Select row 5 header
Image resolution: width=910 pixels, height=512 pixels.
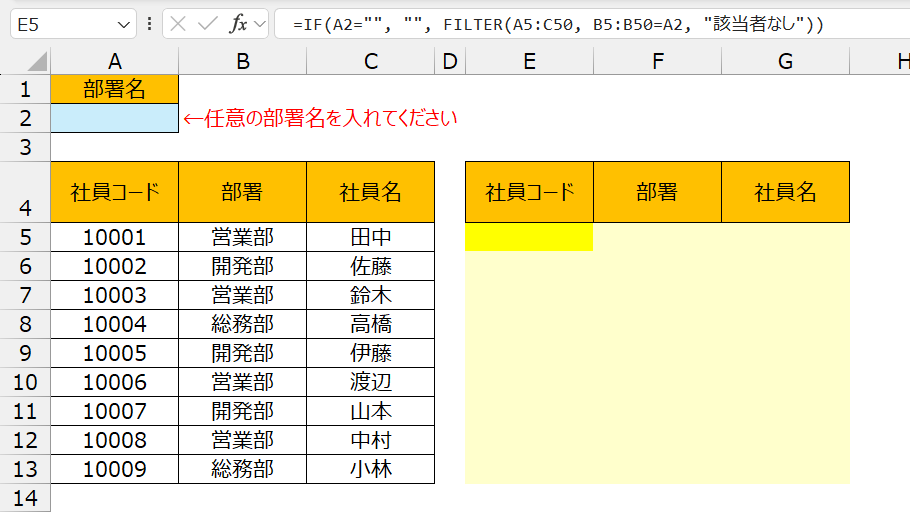tap(25, 237)
